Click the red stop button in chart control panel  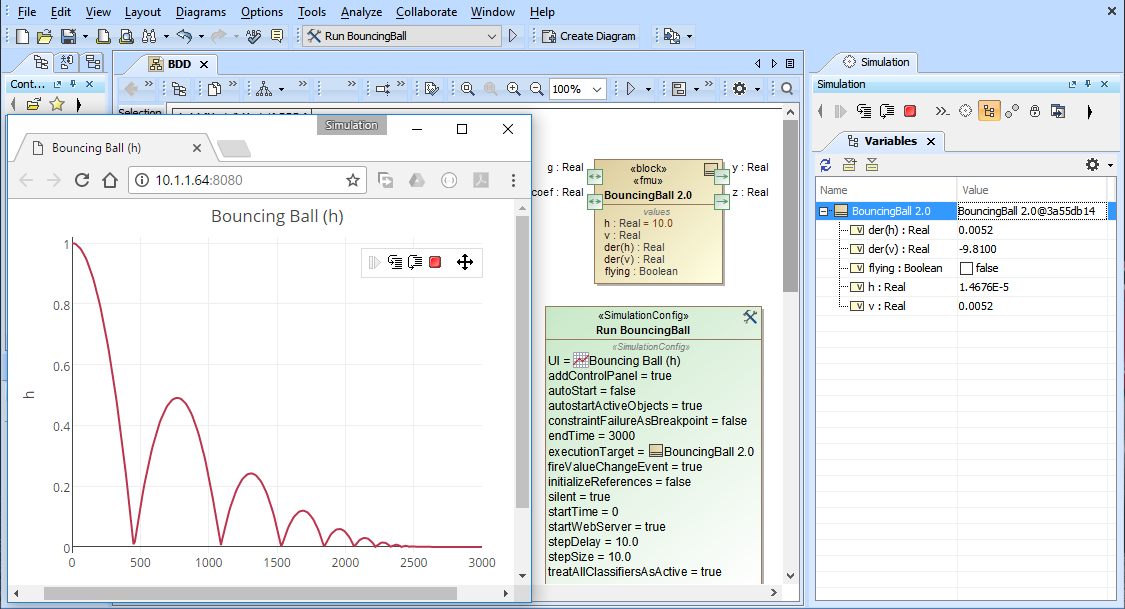(x=435, y=263)
